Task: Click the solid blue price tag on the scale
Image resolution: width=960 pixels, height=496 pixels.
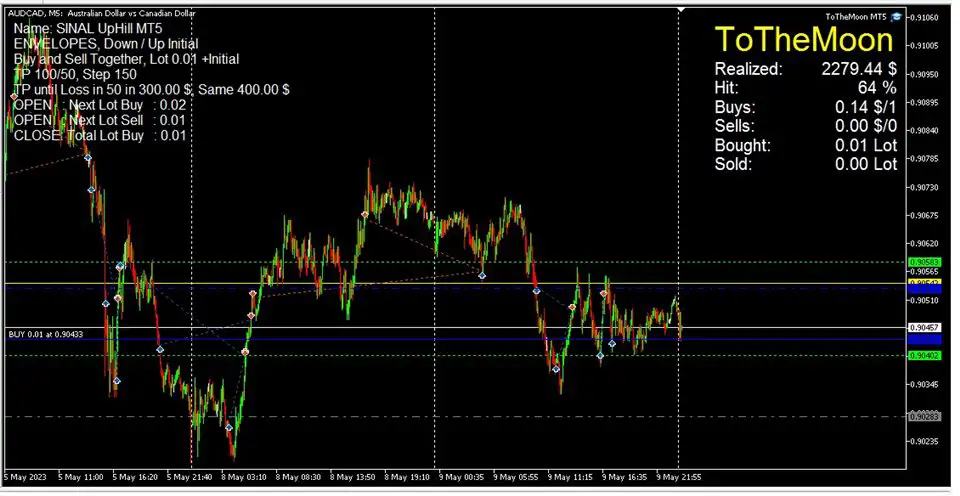Action: tap(925, 339)
